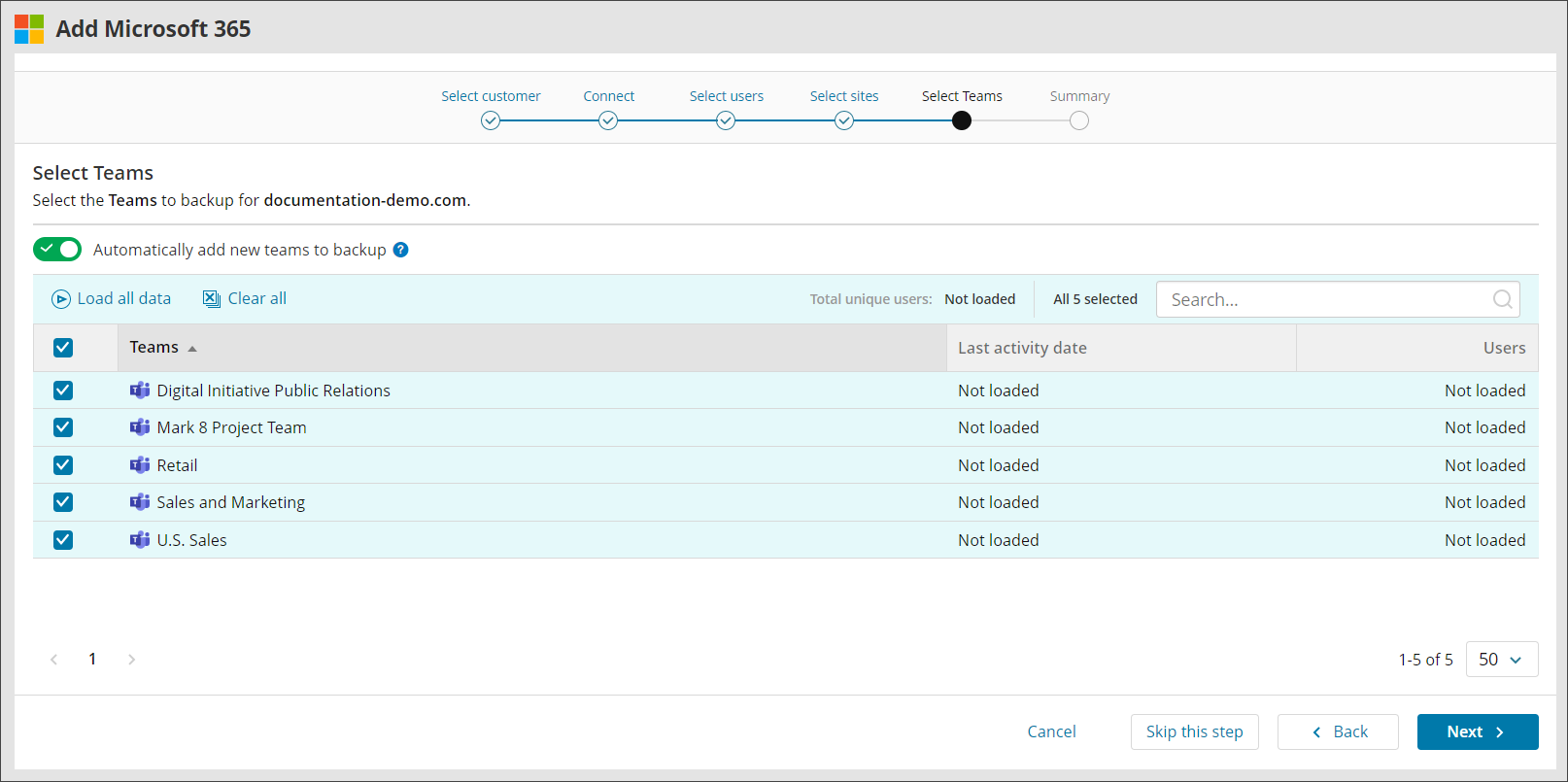Disable automatically add new teams toggle
This screenshot has height=782, width=1568.
click(x=57, y=250)
